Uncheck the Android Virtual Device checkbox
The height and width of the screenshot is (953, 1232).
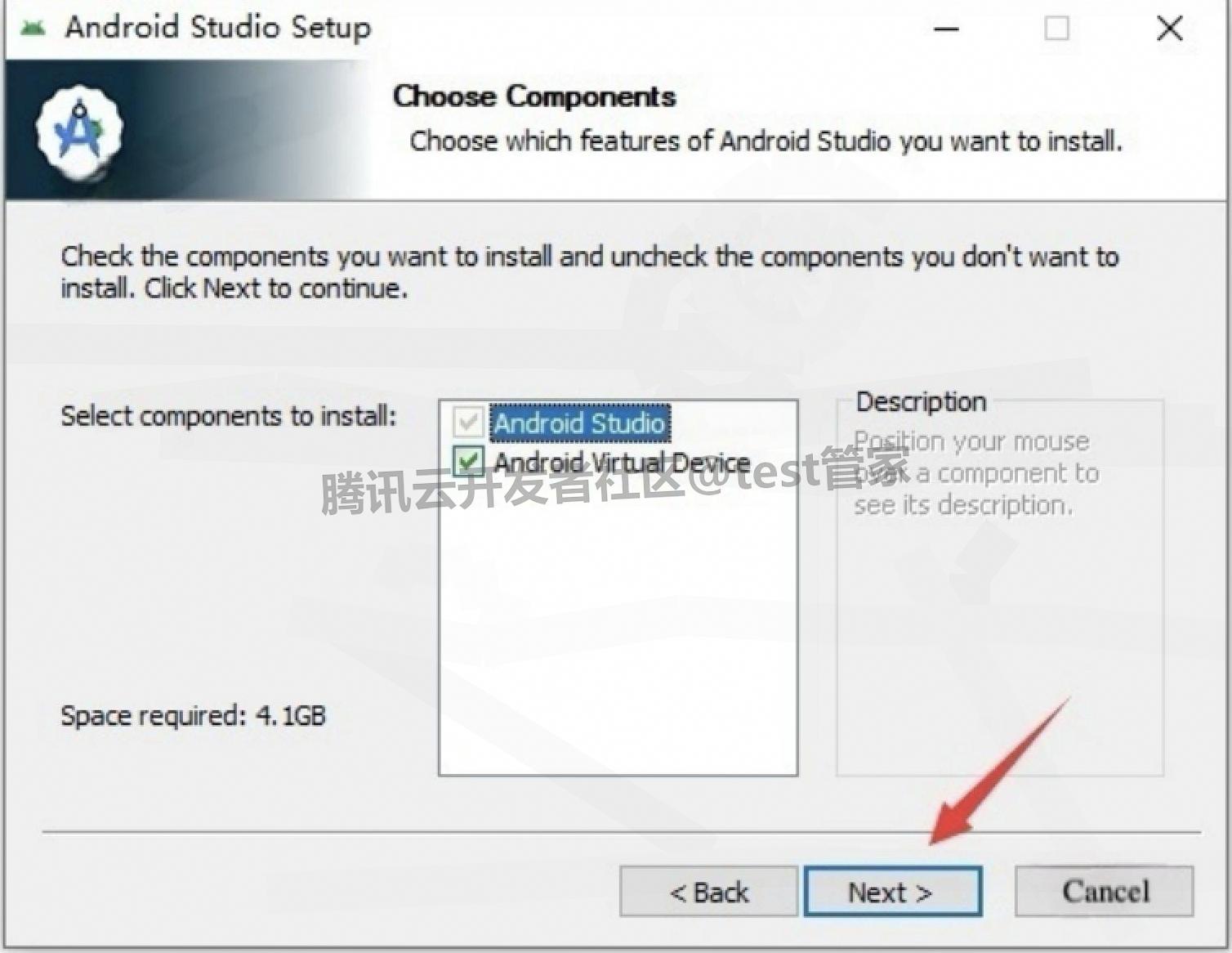click(x=468, y=462)
